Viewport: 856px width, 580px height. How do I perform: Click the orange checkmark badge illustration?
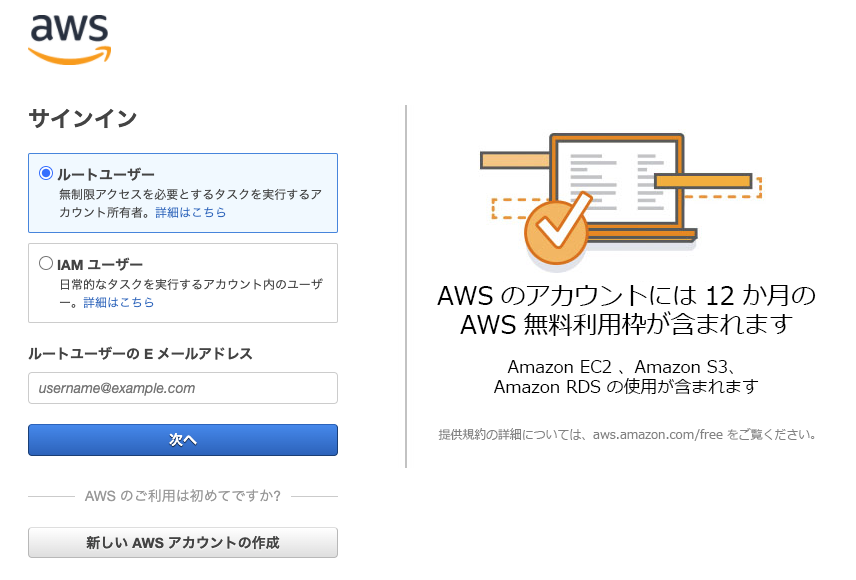pyautogui.click(x=558, y=229)
